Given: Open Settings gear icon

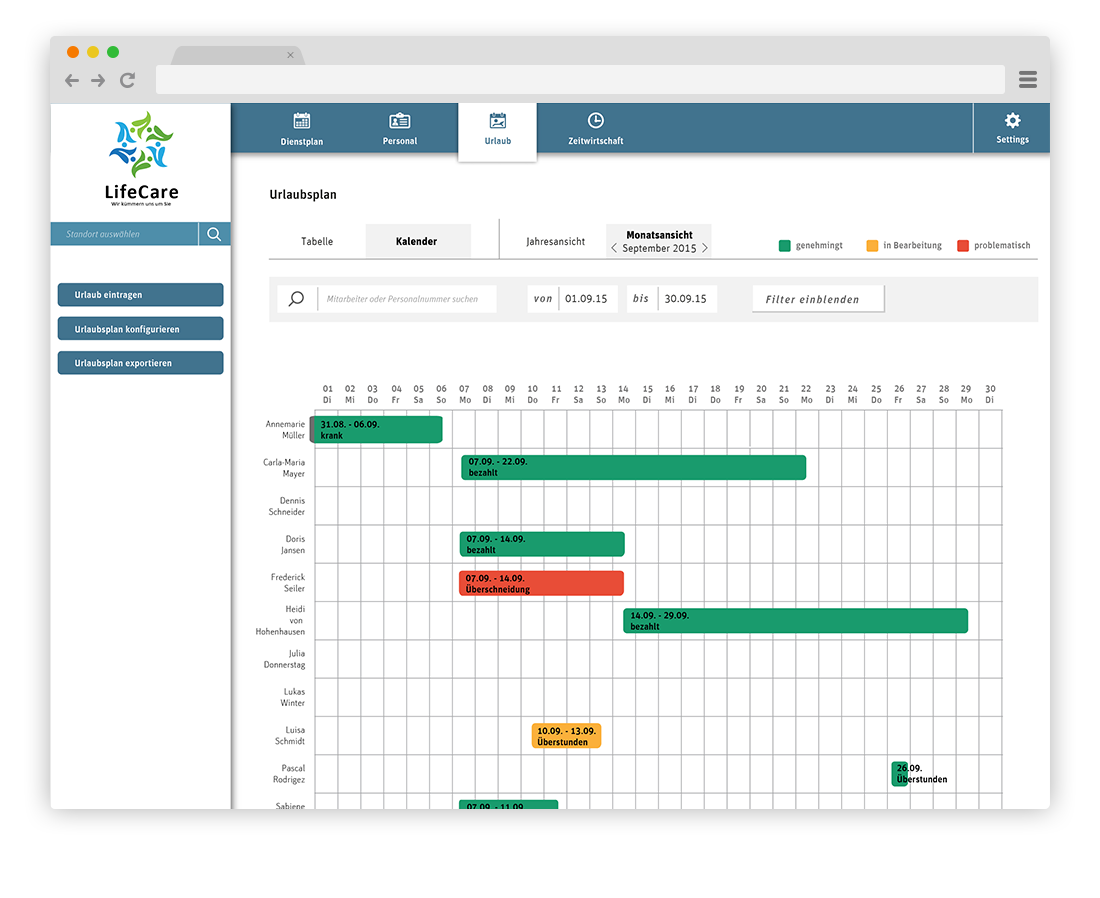Looking at the screenshot, I should click(x=1012, y=120).
